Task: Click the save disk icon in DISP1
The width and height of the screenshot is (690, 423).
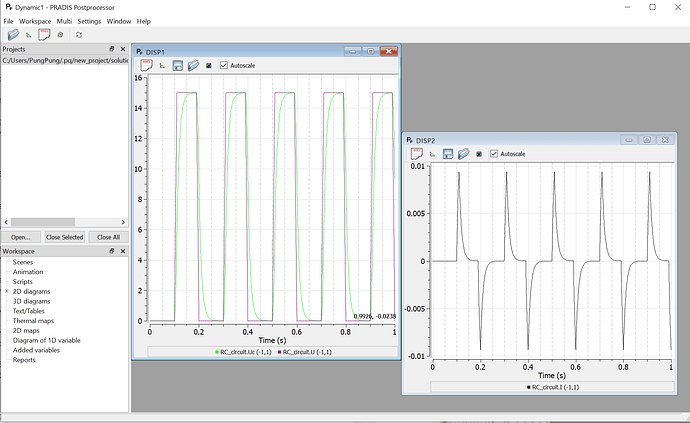Action: coord(177,66)
